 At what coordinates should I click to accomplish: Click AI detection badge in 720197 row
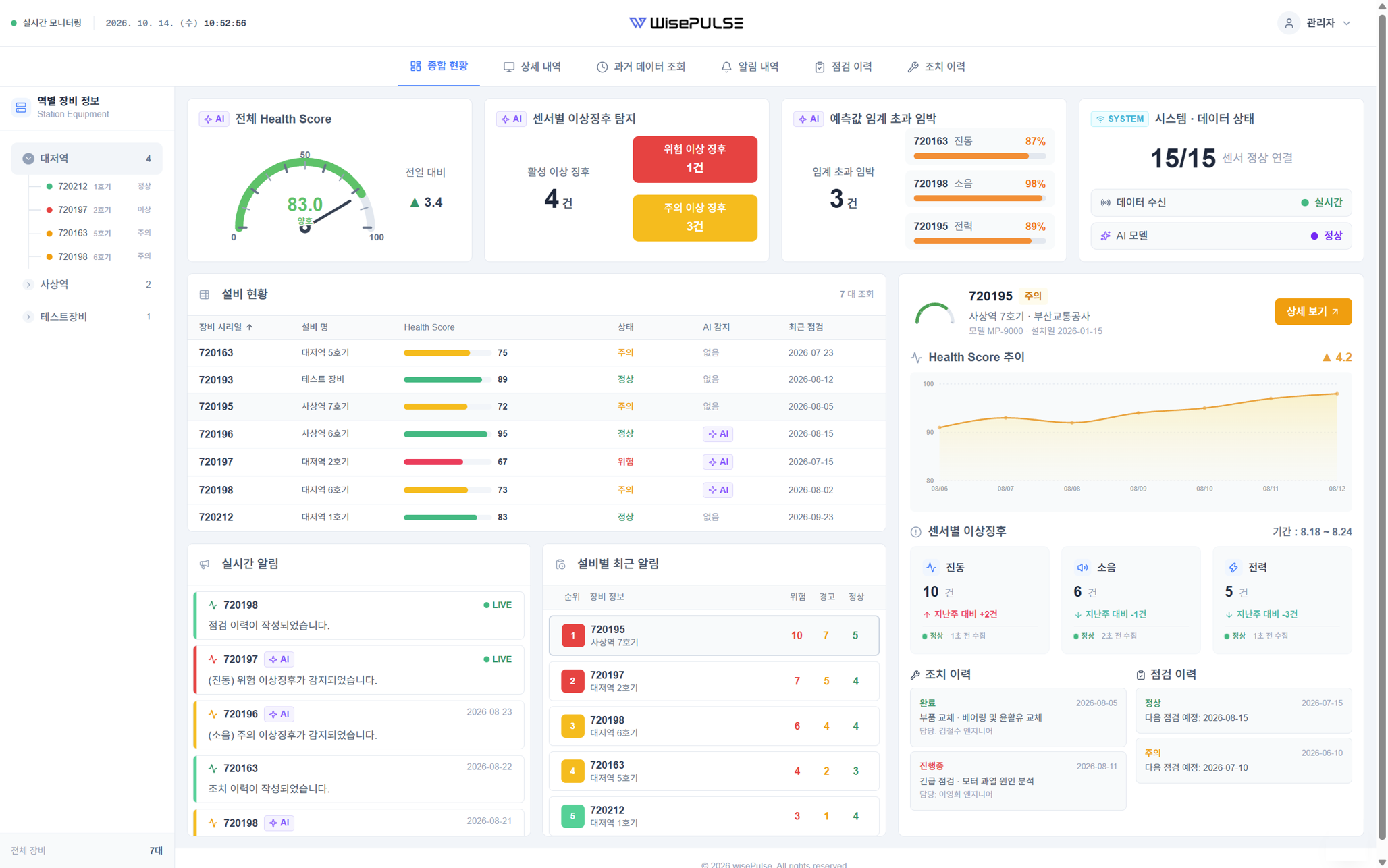click(718, 462)
